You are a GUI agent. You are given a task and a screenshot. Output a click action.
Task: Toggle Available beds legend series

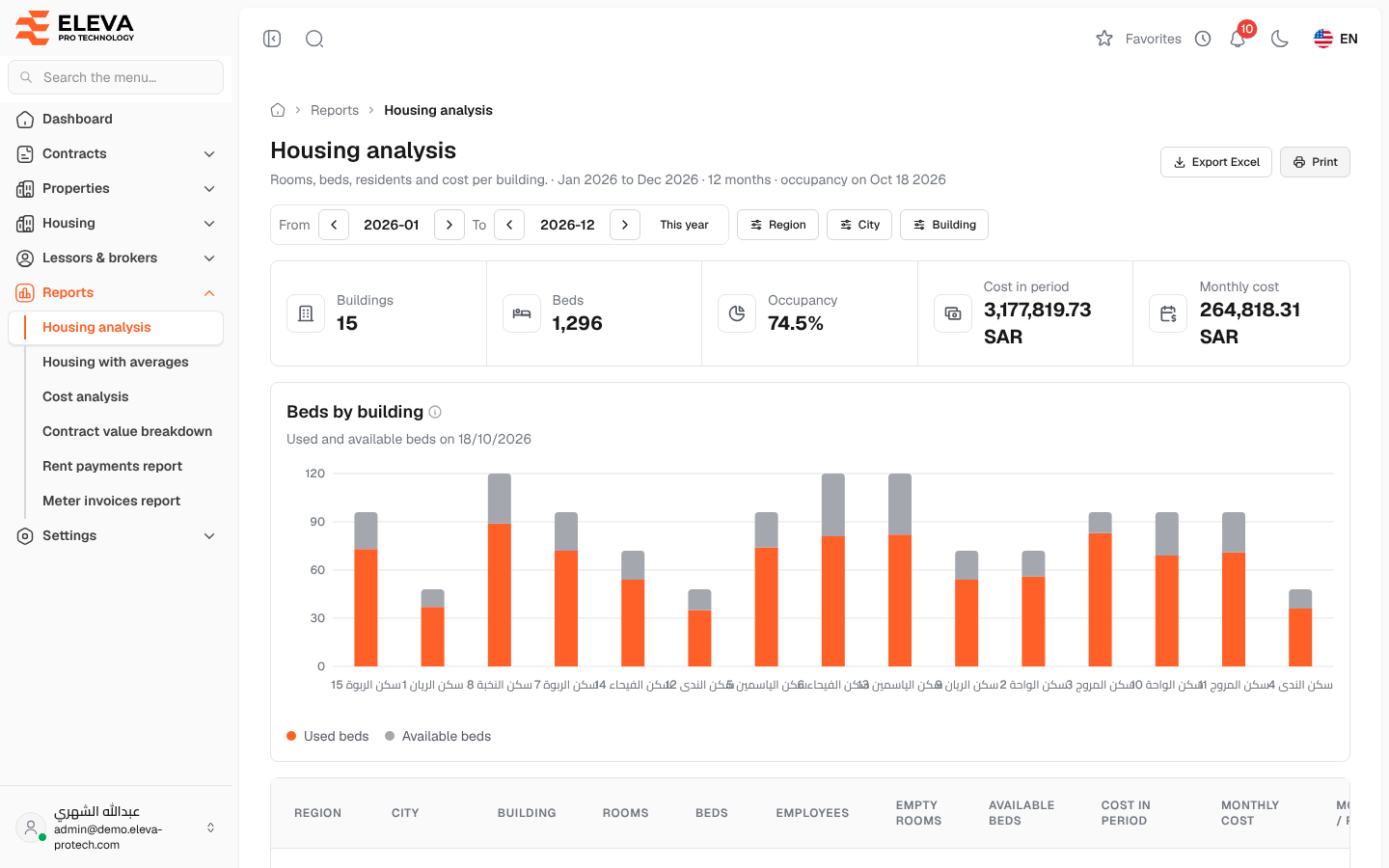point(438,736)
